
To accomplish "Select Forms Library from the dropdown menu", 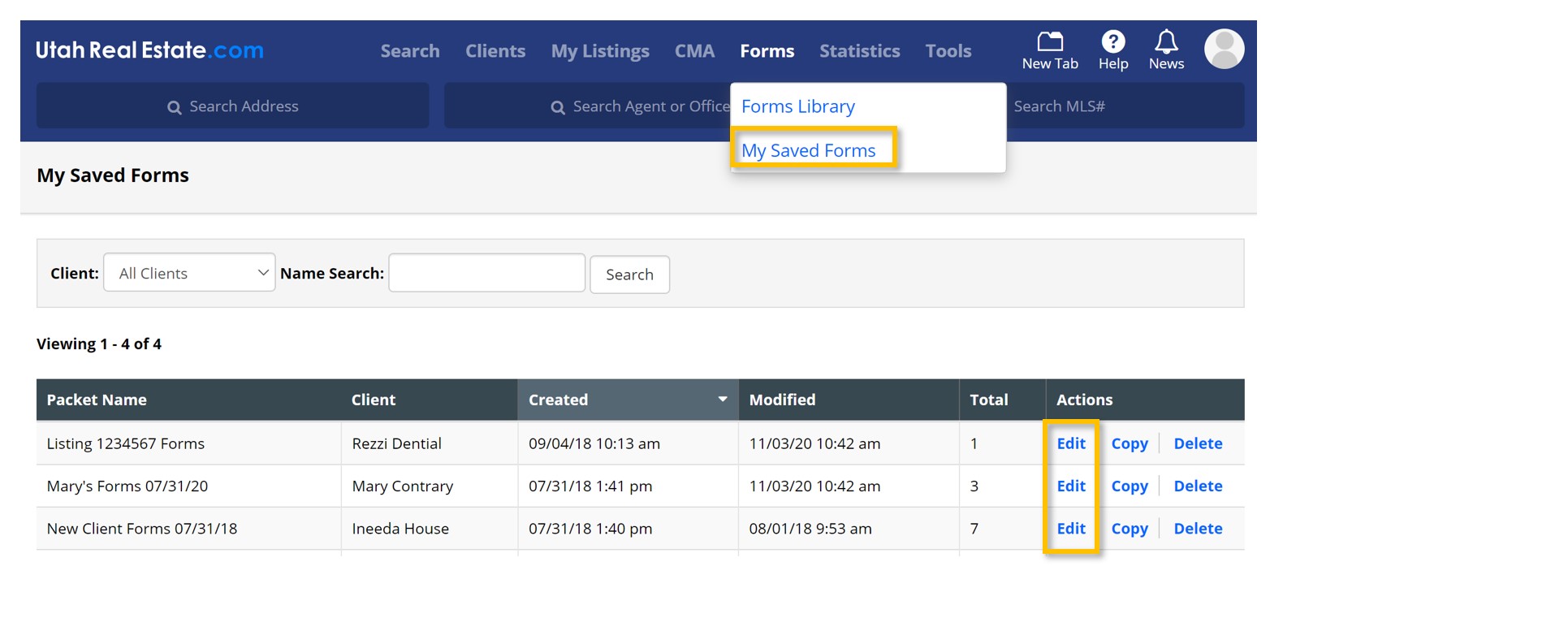I will pyautogui.click(x=797, y=106).
